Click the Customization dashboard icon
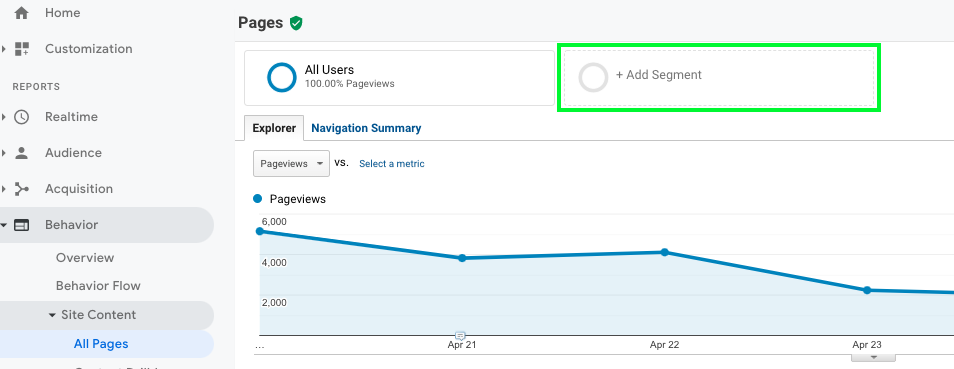Image resolution: width=954 pixels, height=369 pixels. [22, 49]
